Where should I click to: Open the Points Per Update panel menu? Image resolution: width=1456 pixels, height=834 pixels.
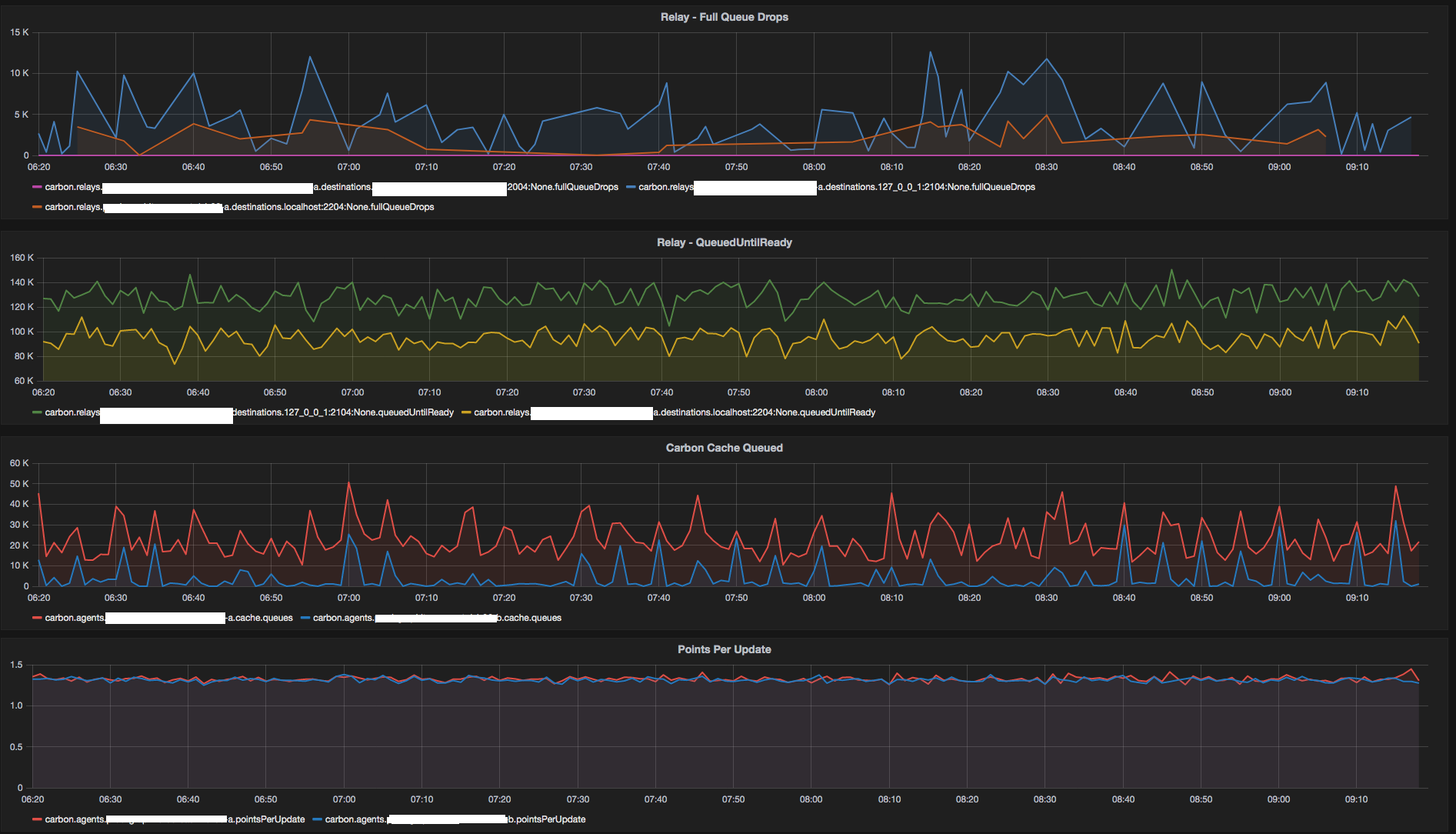click(724, 649)
